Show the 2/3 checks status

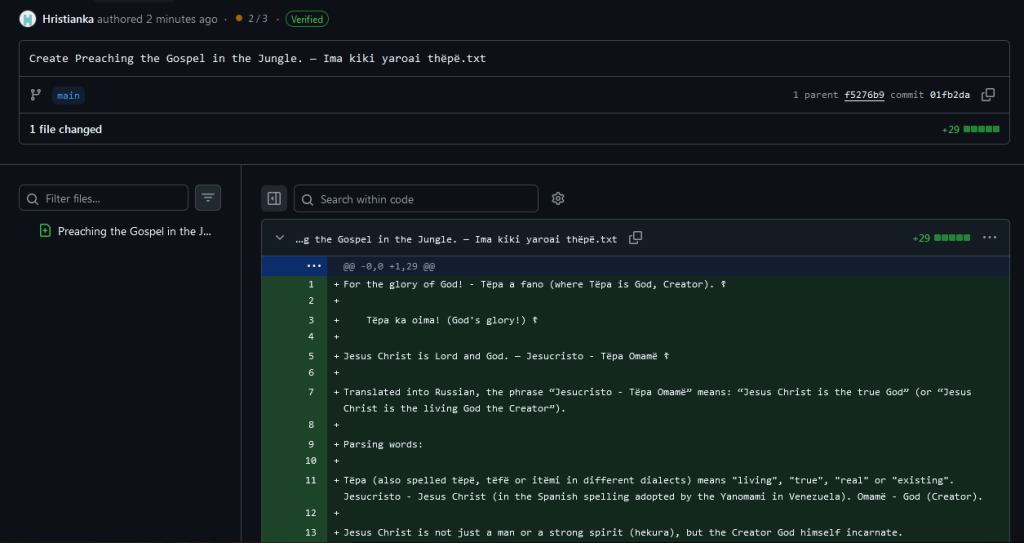coord(252,19)
